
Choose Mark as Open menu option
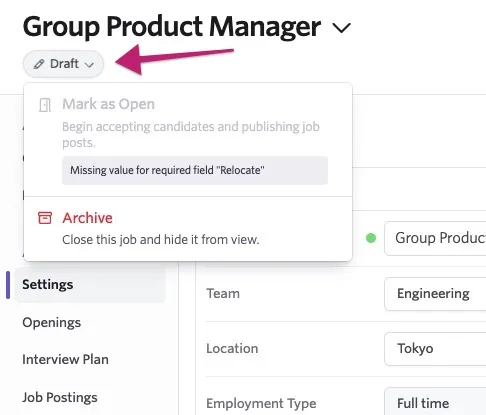click(x=188, y=140)
